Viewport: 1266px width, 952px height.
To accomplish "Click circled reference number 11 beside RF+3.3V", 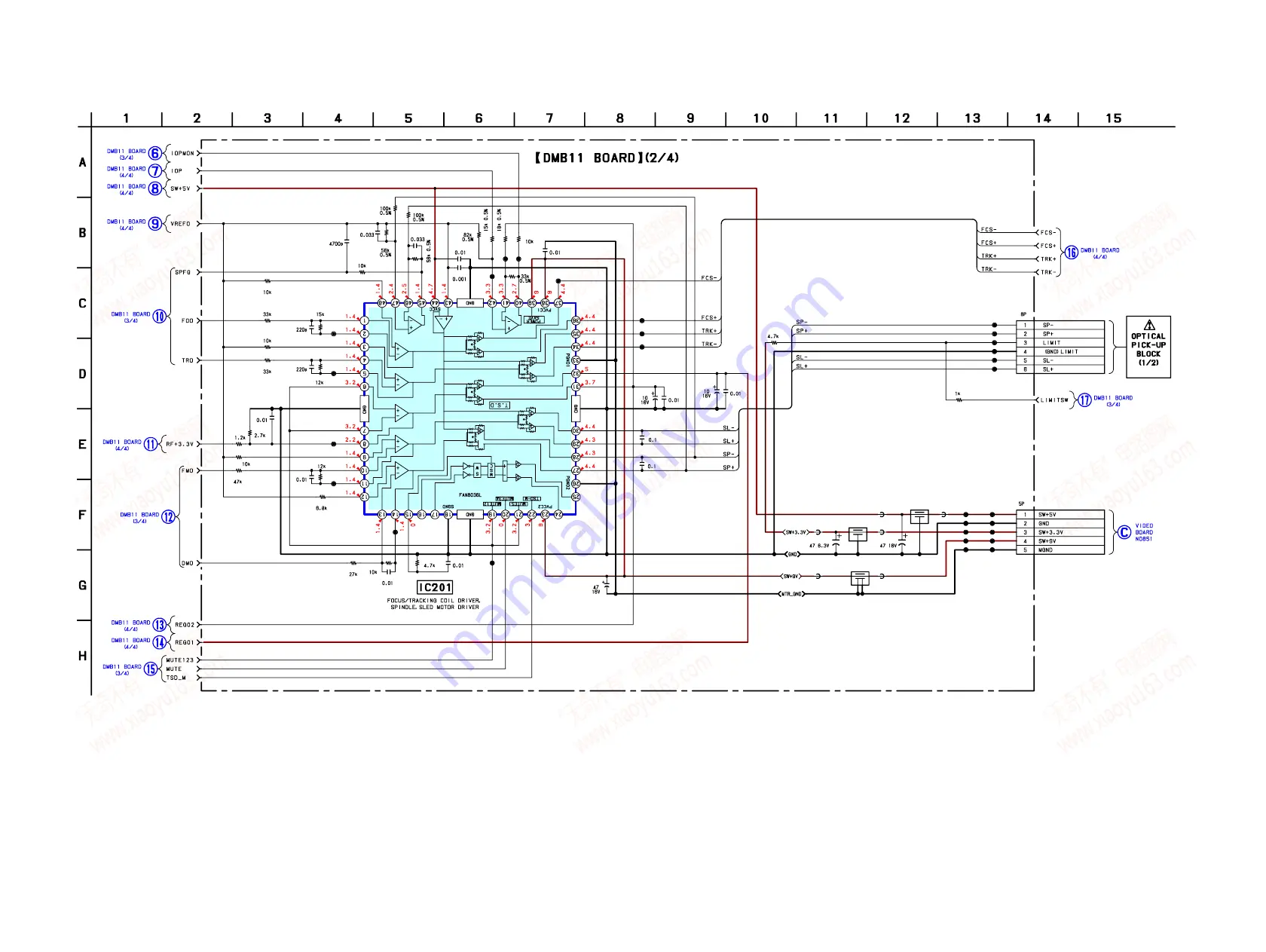I will [151, 444].
